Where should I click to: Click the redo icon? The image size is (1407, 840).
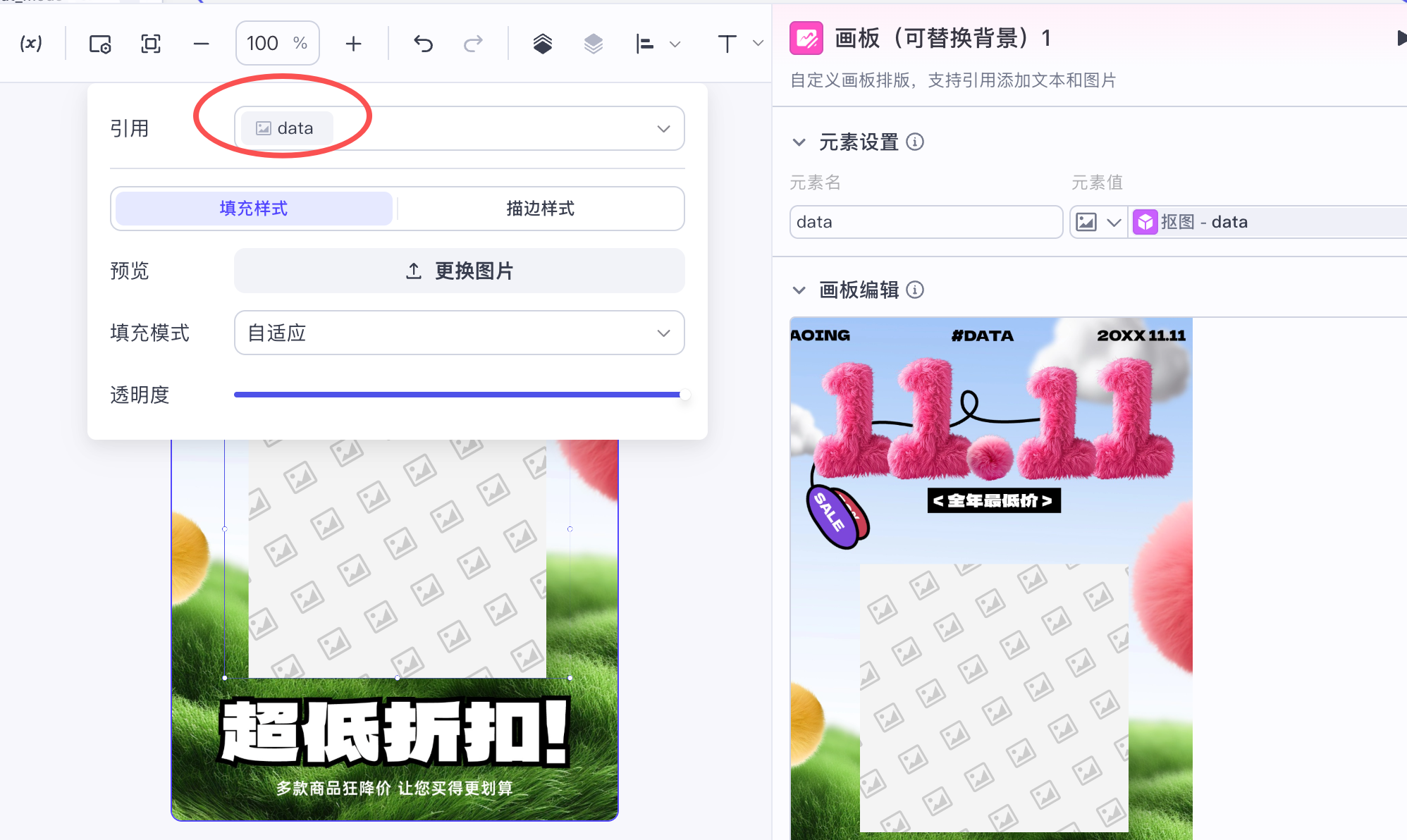(473, 44)
